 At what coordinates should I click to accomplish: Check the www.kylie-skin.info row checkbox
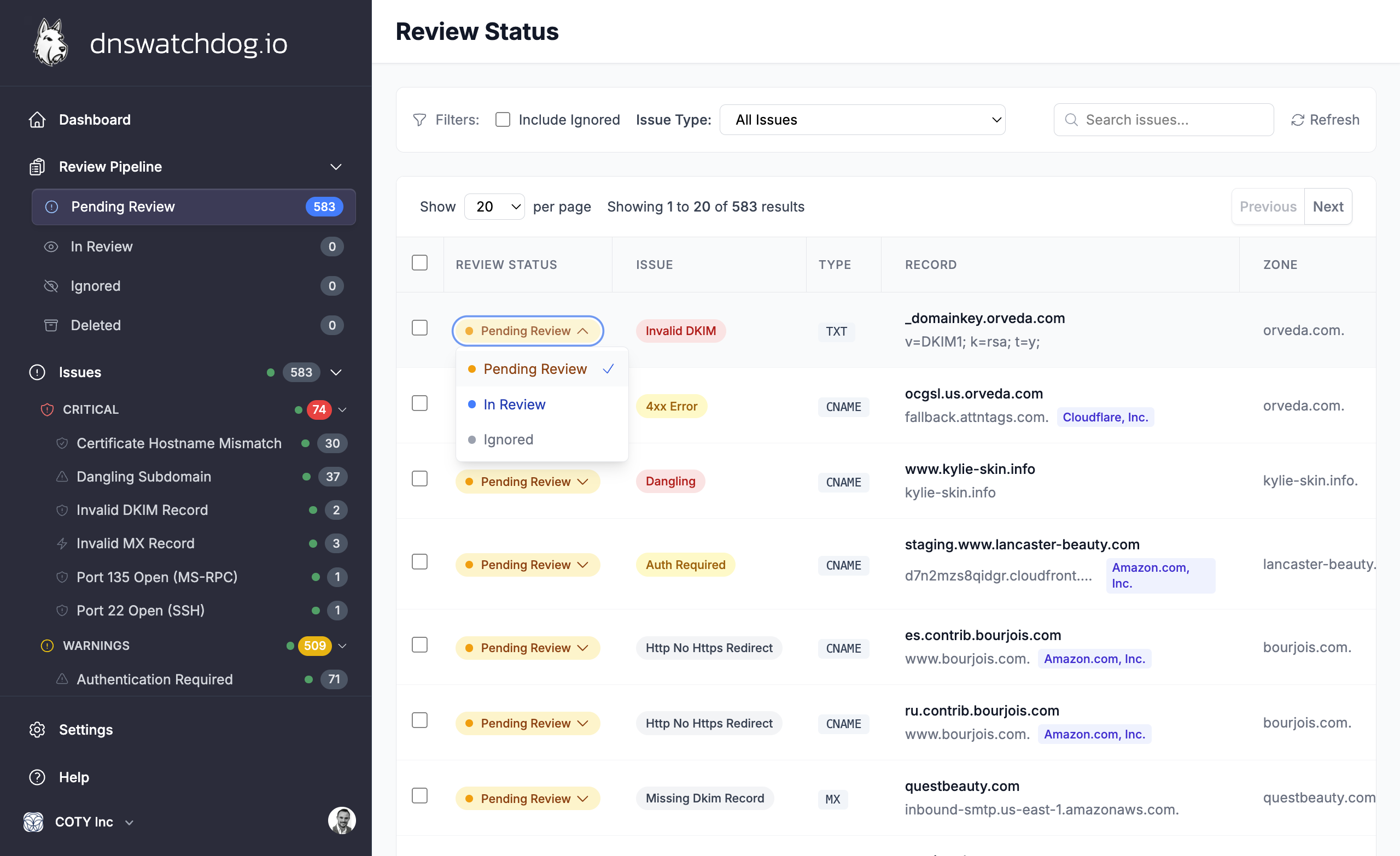[x=420, y=479]
